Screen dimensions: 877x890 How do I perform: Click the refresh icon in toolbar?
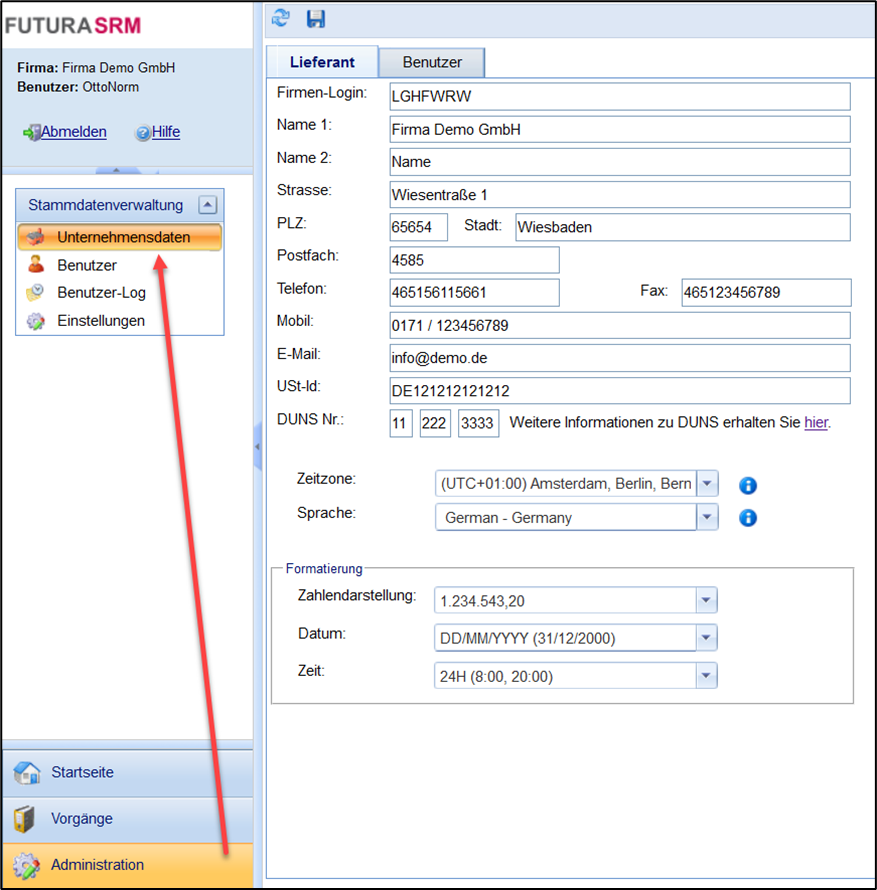[x=282, y=18]
